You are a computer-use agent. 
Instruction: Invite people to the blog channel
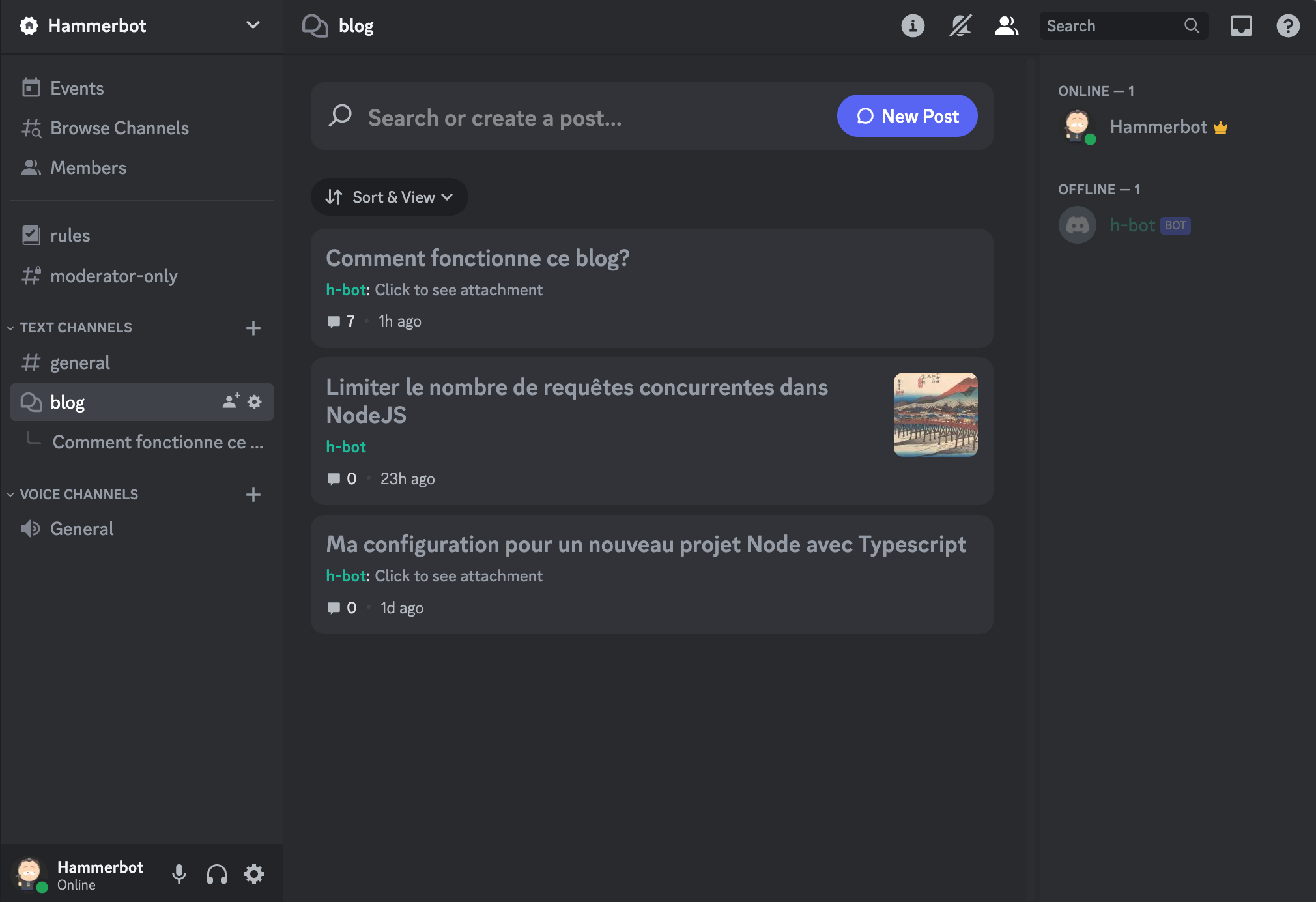[x=231, y=401]
